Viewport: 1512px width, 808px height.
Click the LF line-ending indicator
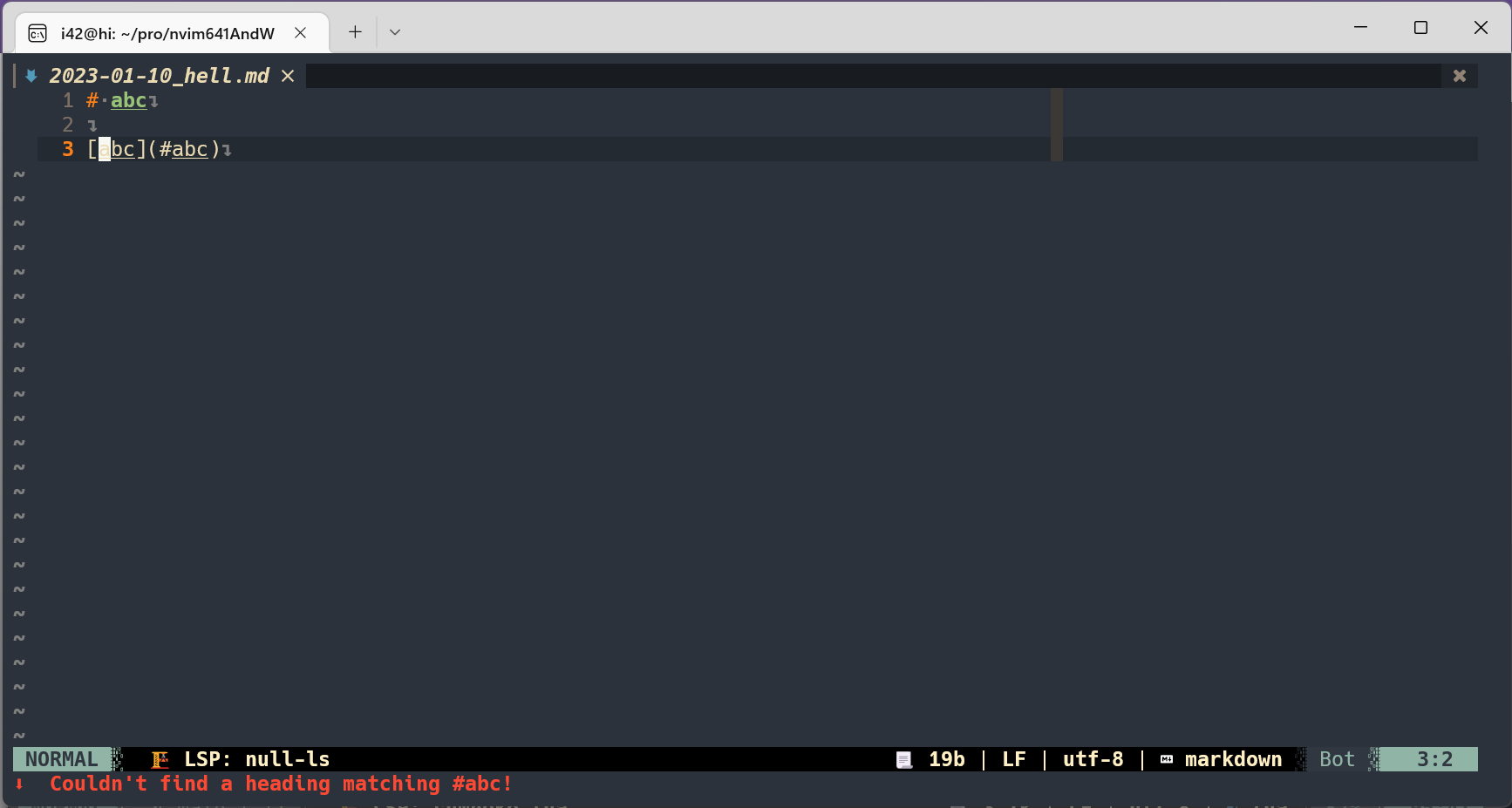point(1014,759)
